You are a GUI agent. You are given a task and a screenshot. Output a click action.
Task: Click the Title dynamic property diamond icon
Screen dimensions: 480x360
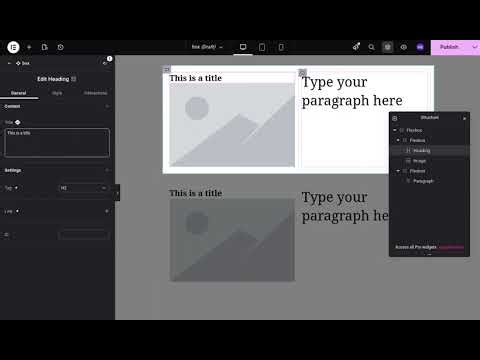click(x=18, y=122)
